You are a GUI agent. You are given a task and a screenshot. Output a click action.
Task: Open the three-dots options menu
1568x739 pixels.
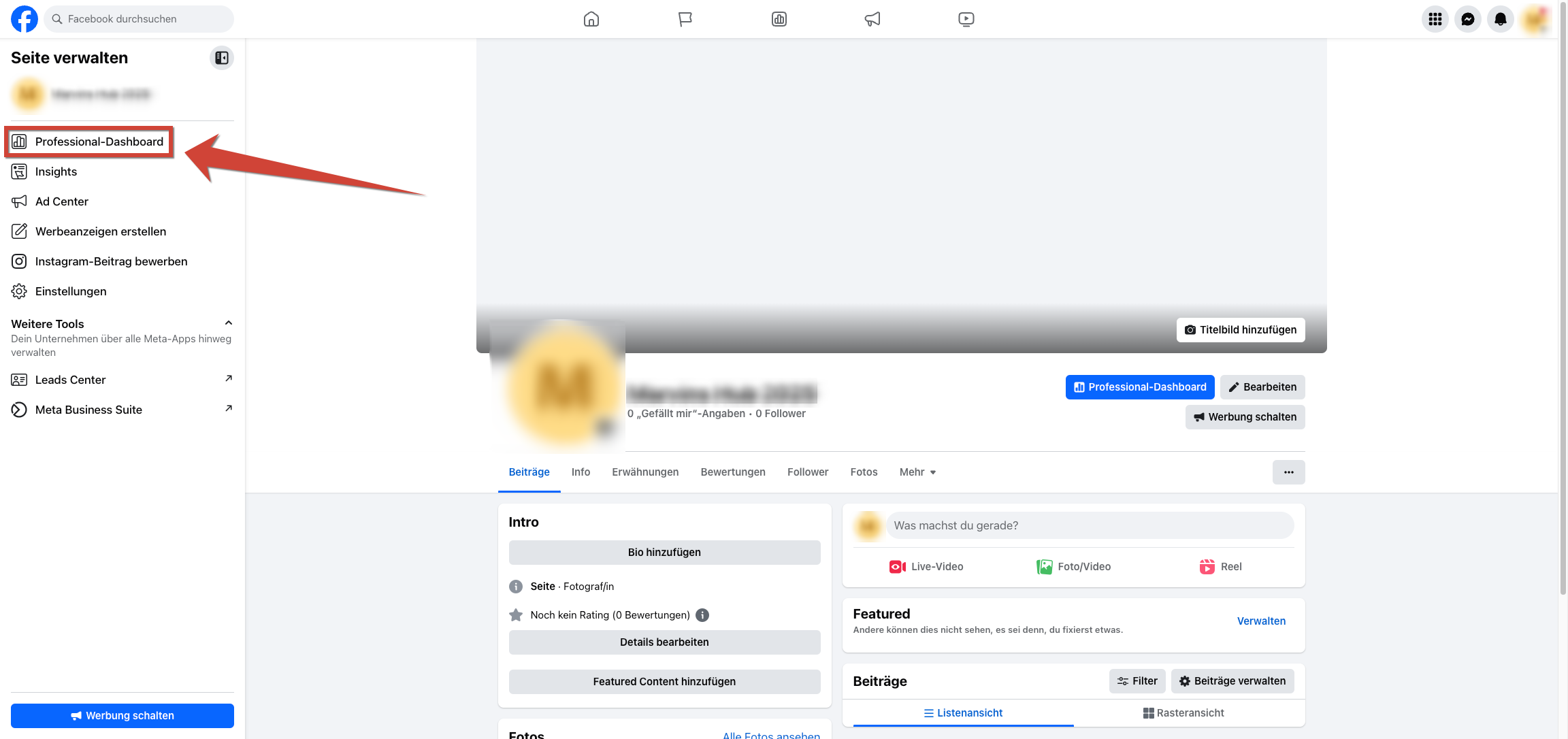point(1288,472)
